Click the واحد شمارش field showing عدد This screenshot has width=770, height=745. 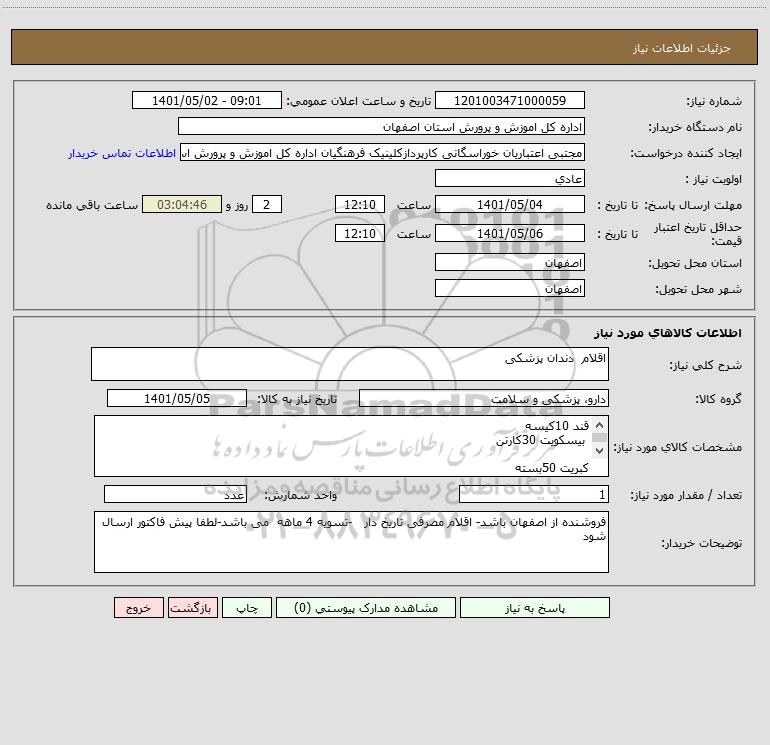(175, 495)
